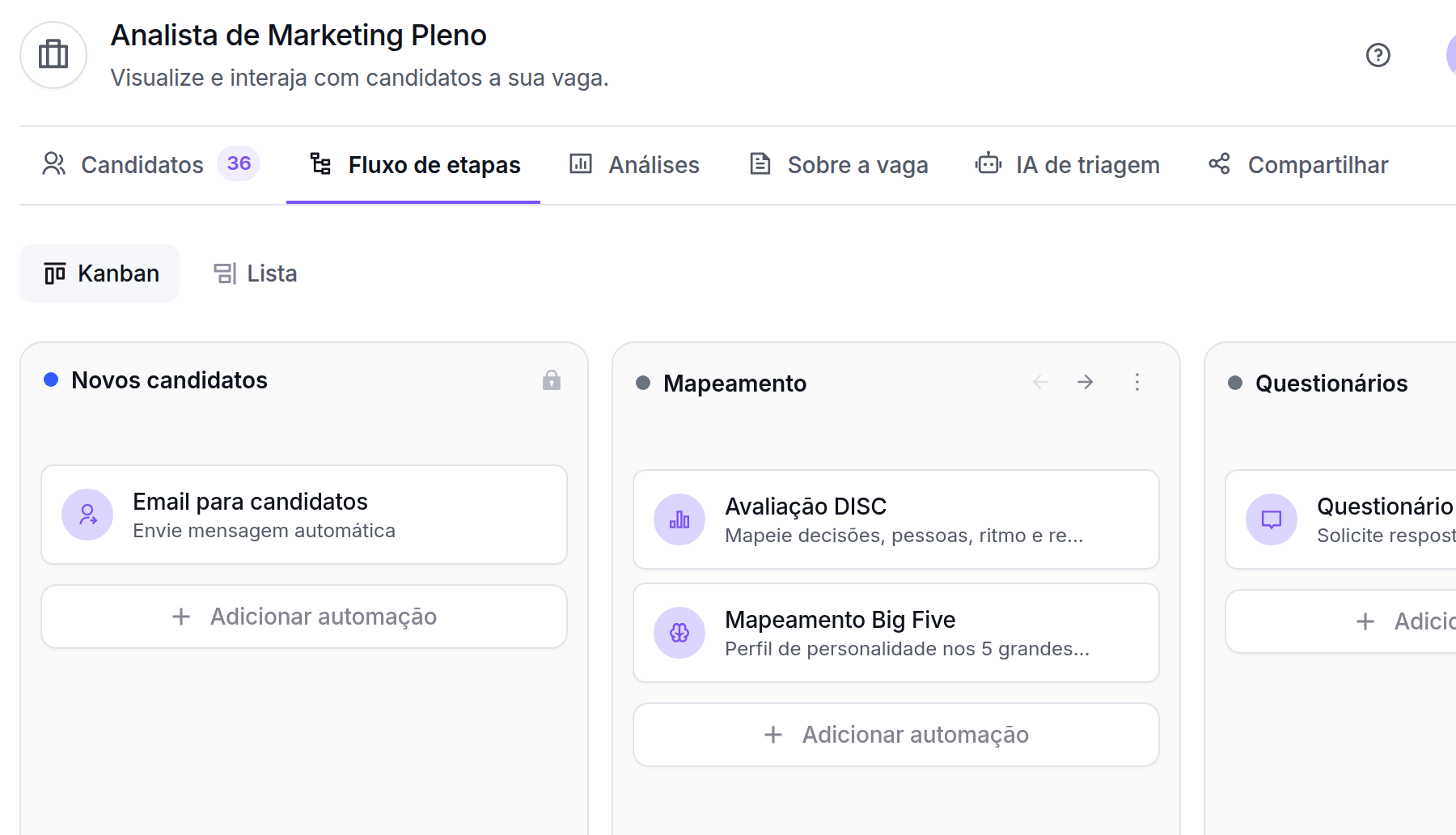Click the purple user avatar at the page edge
Screen dimensions: 1456x835
(1450, 55)
